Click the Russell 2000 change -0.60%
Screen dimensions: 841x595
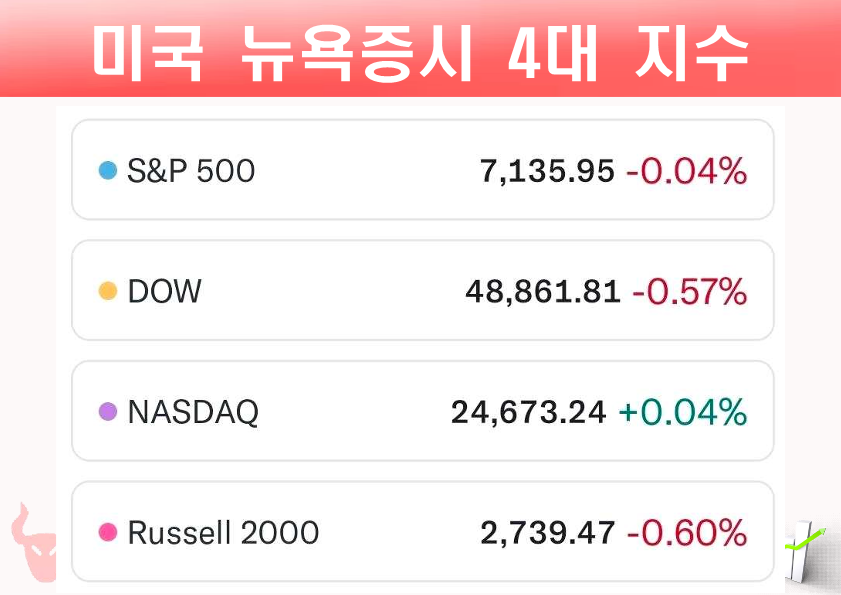click(x=686, y=532)
